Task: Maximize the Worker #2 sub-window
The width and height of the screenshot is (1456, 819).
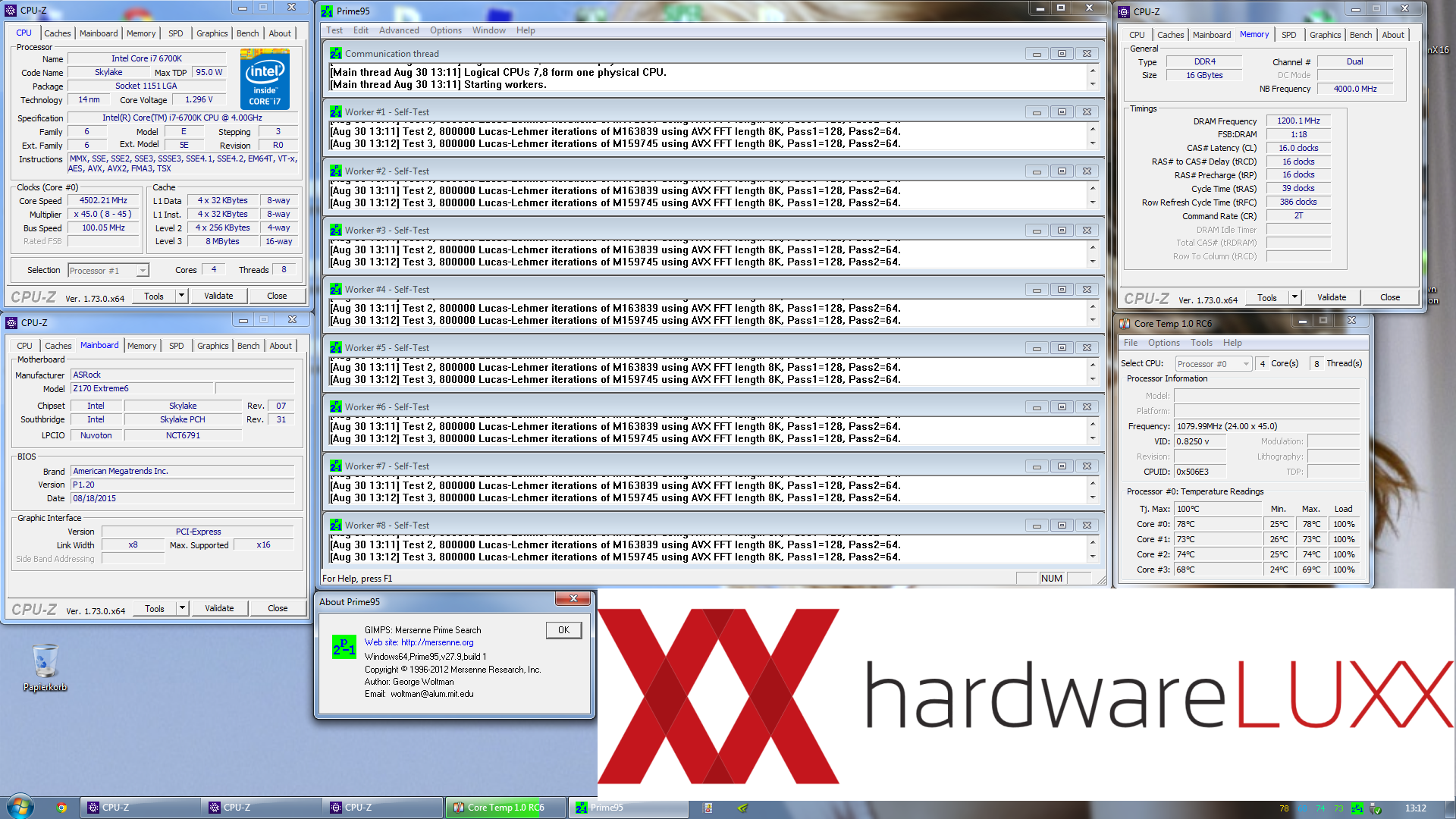Action: (1062, 171)
